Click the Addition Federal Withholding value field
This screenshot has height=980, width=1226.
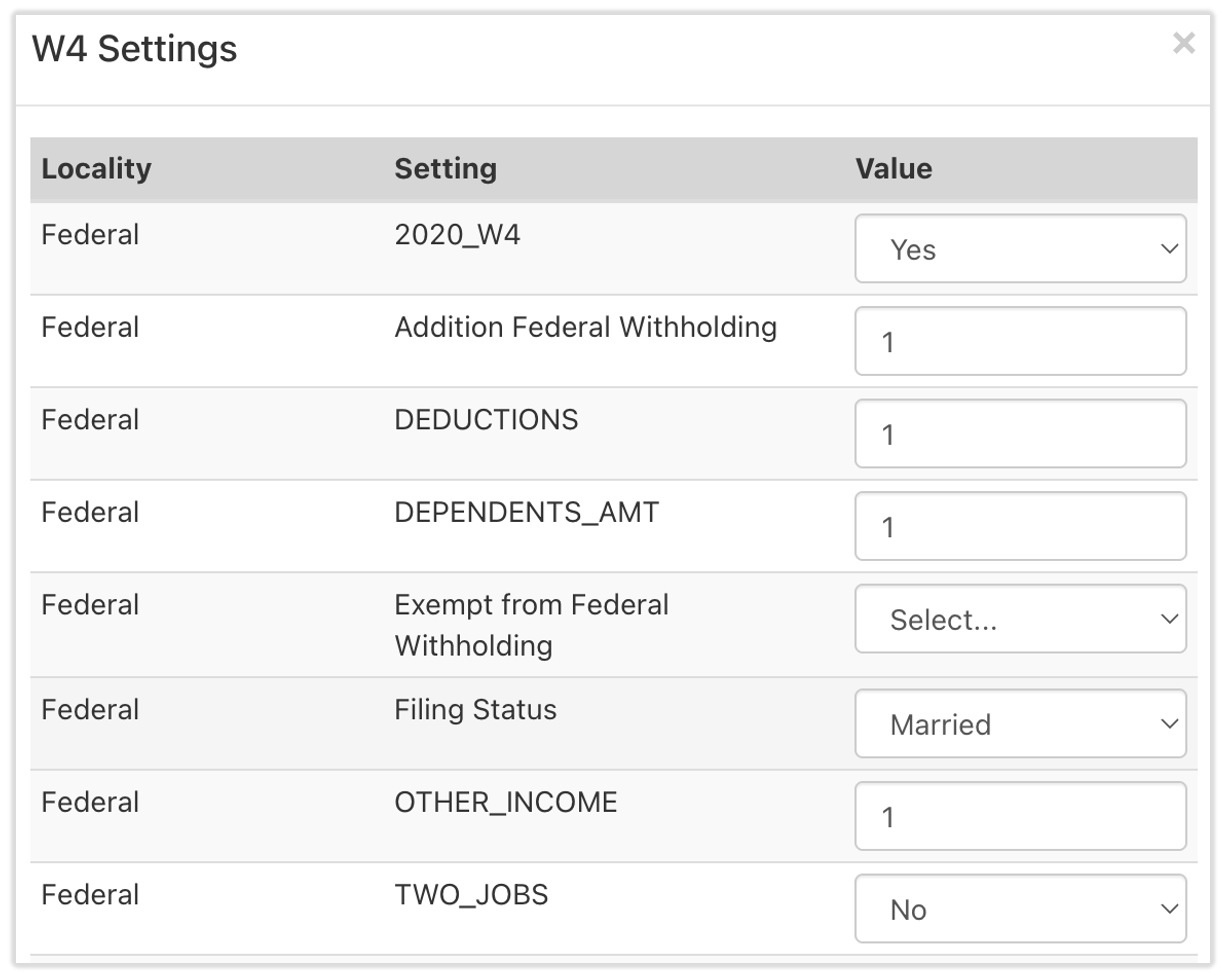[1020, 342]
